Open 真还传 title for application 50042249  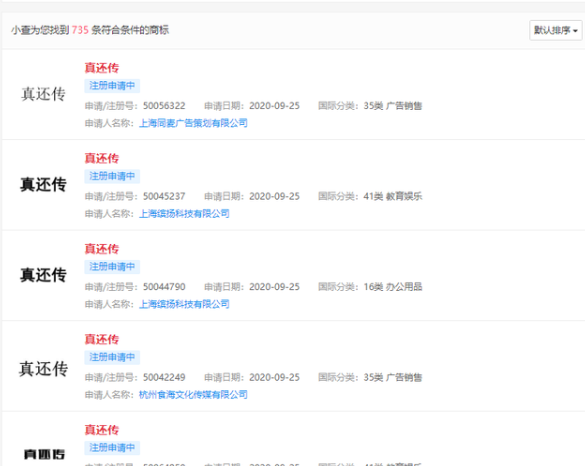coord(101,340)
